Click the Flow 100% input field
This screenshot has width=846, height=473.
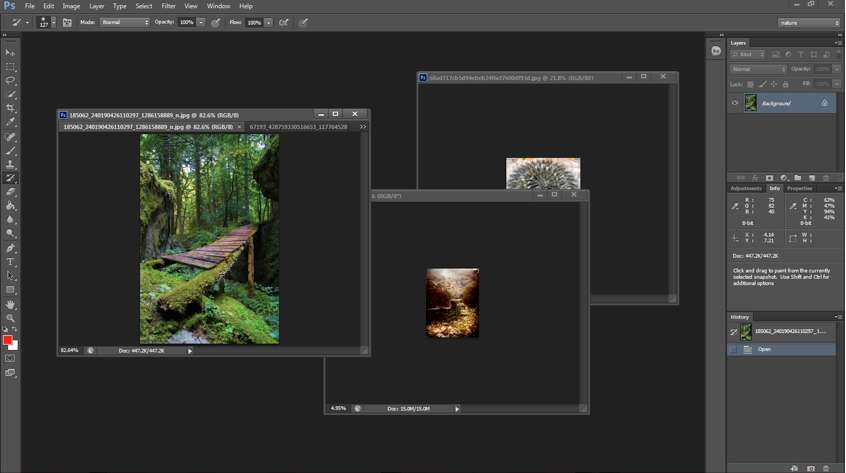point(254,23)
